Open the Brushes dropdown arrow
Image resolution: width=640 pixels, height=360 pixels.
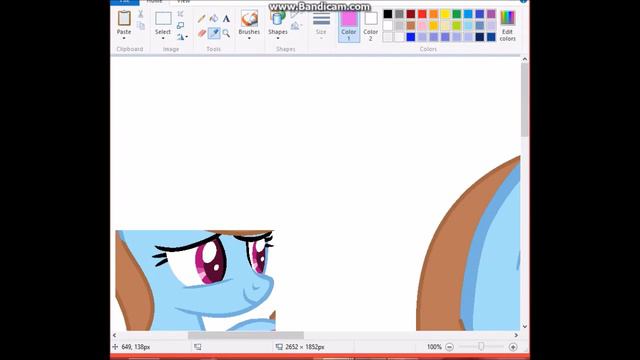click(x=249, y=38)
